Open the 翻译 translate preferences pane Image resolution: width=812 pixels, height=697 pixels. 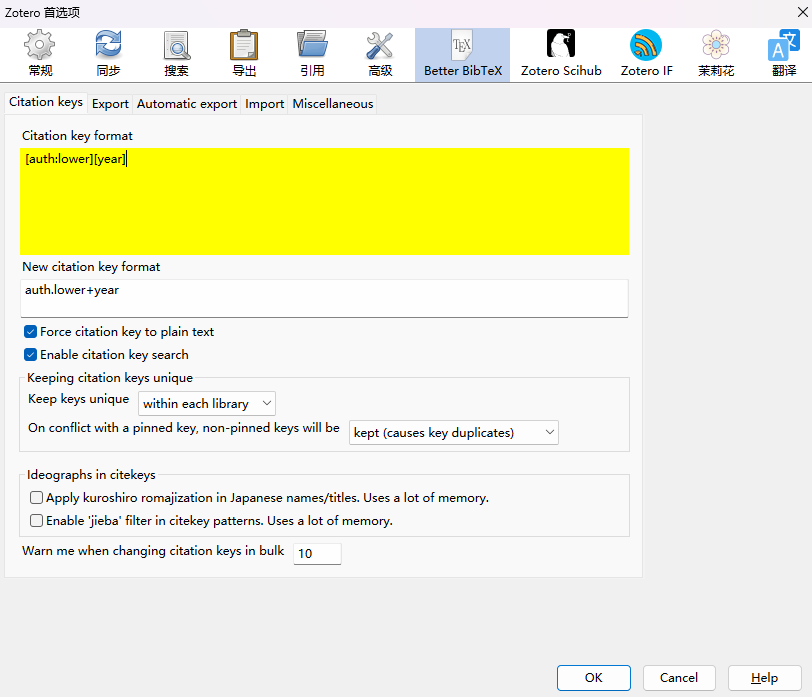[784, 54]
